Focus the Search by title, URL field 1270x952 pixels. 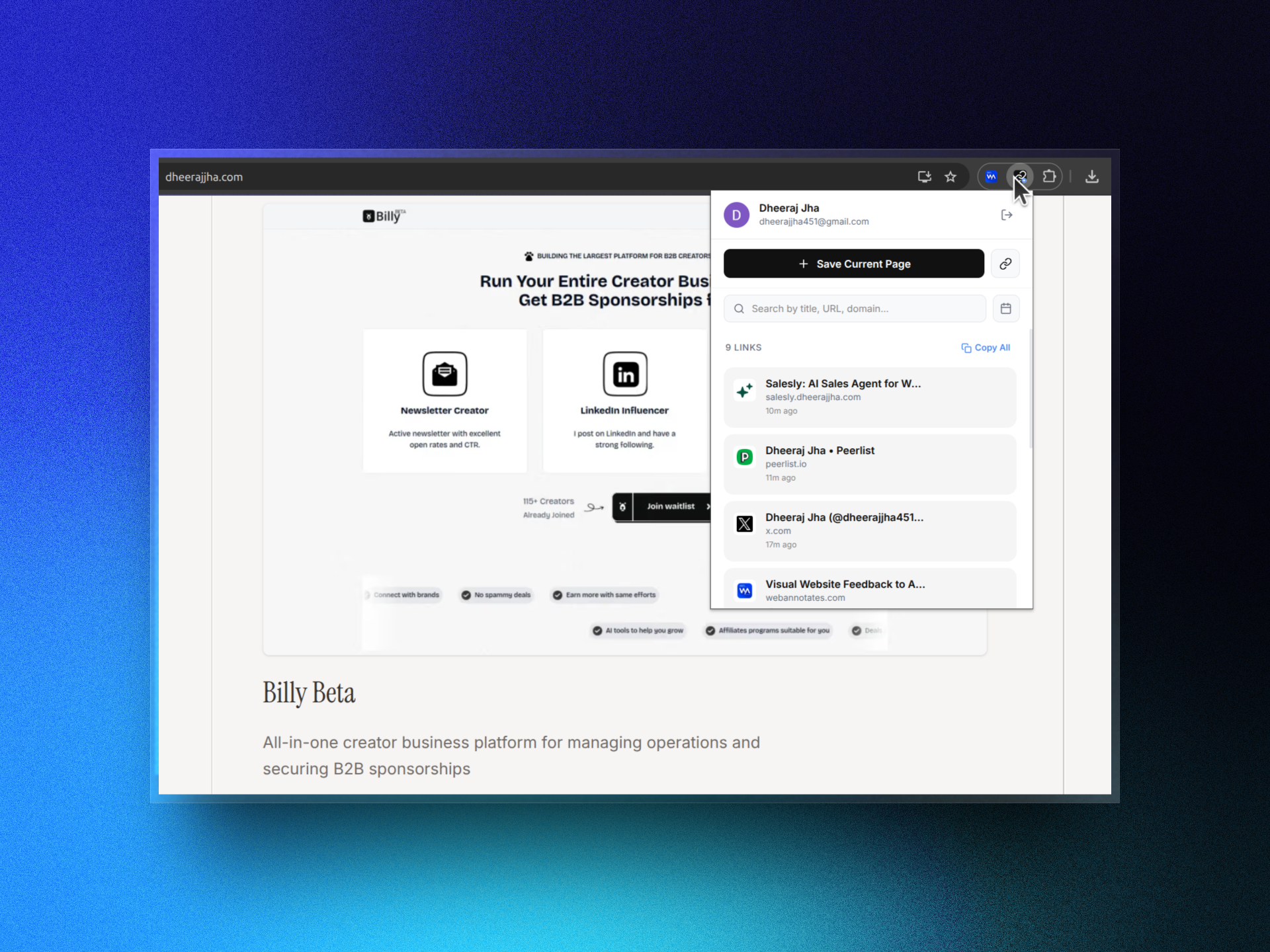tap(855, 309)
